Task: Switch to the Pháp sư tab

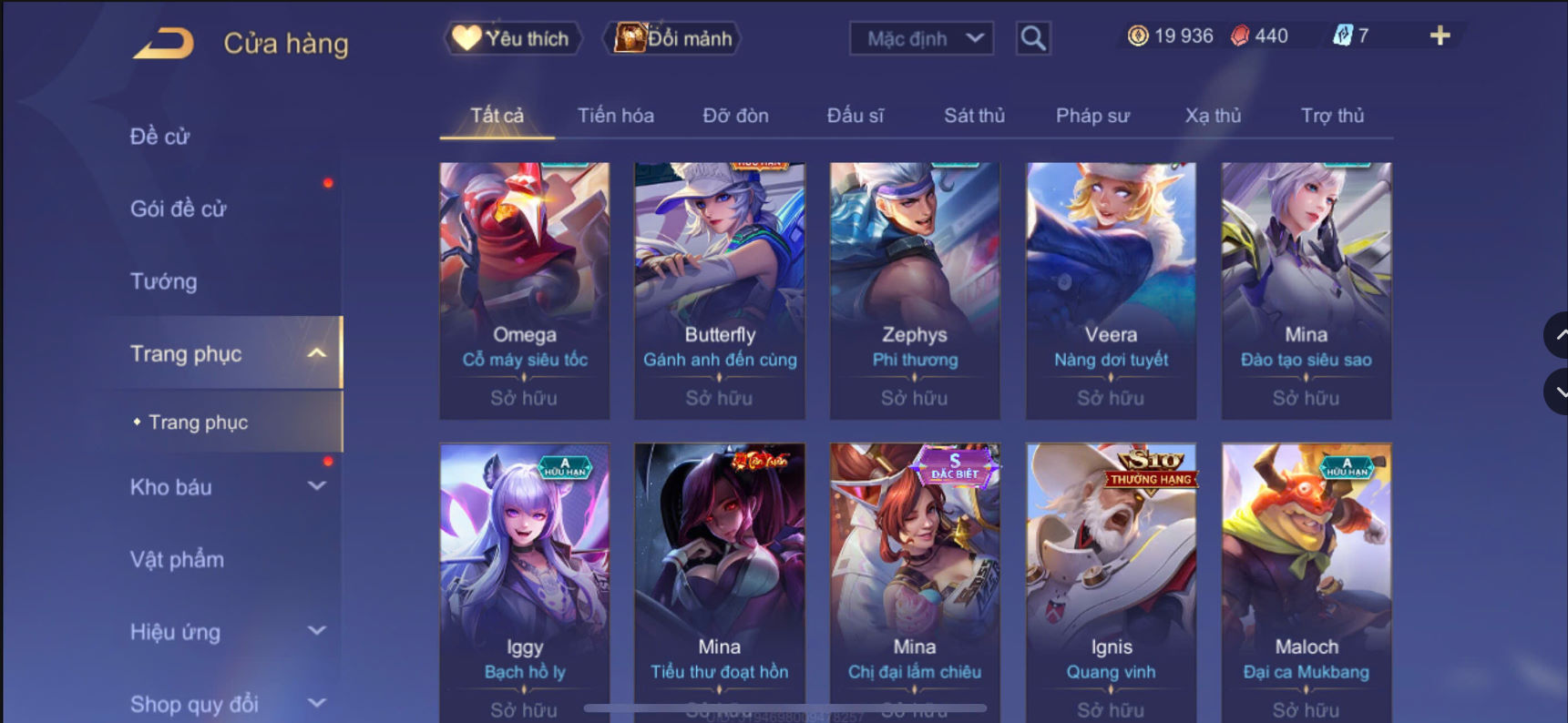Action: (x=1092, y=116)
